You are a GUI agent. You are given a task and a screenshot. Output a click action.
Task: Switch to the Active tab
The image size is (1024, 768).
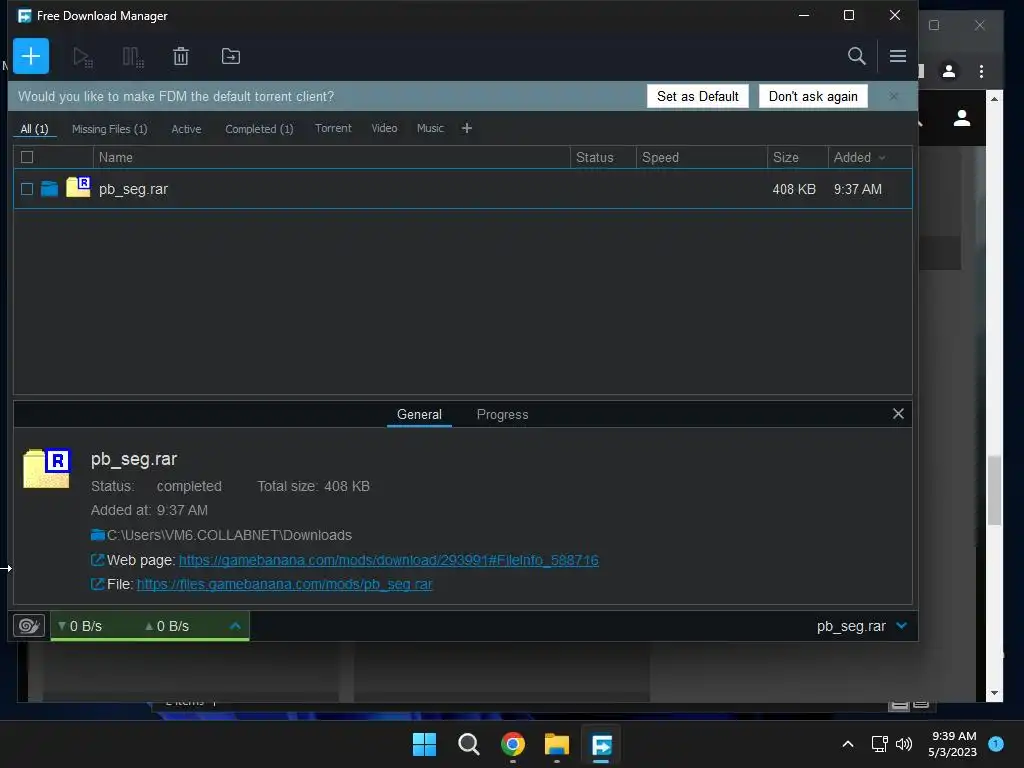coord(186,129)
